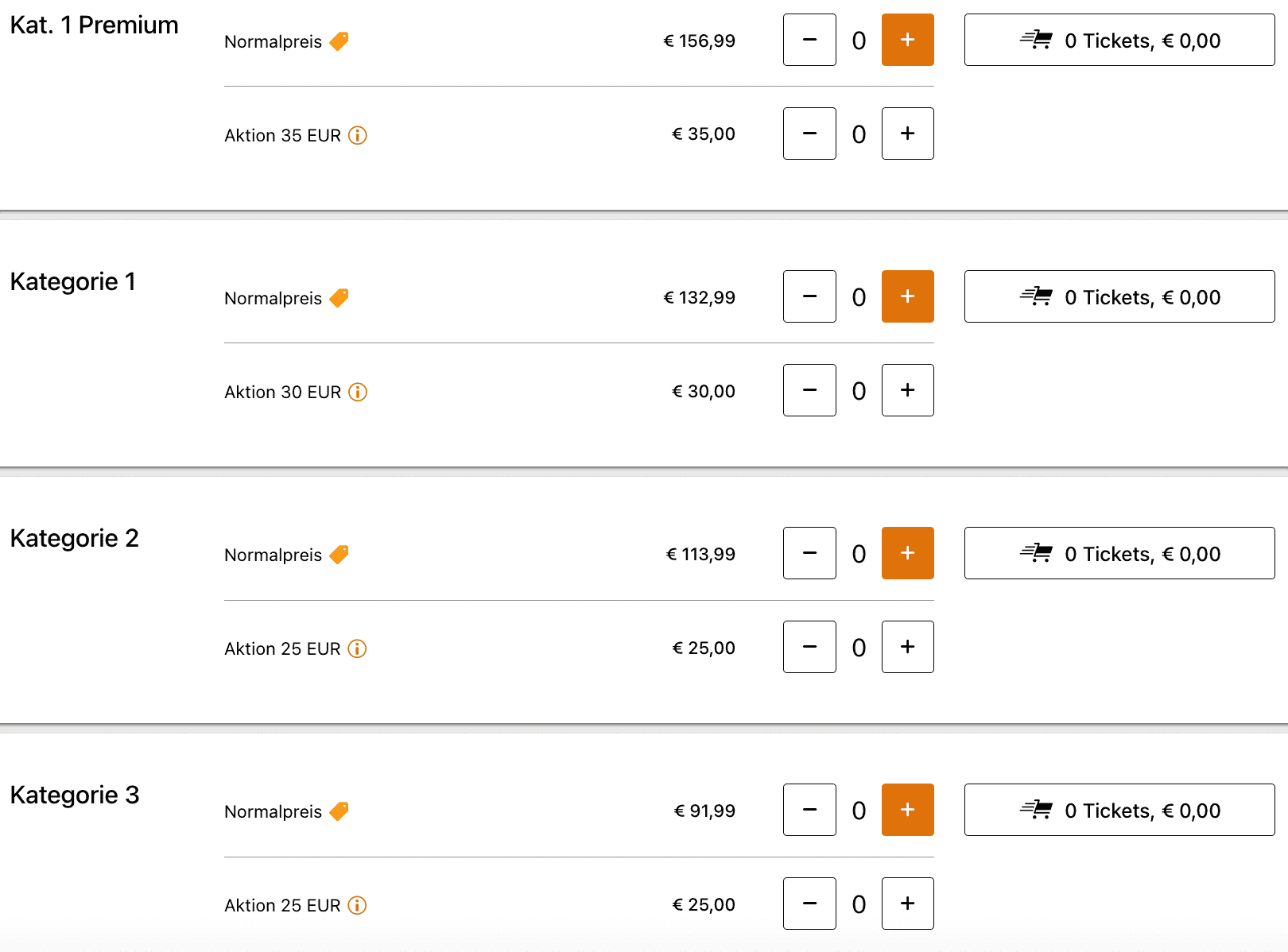The height and width of the screenshot is (952, 1288).
Task: Reduce Kategorie 3 Normalpreis quantity with minus
Action: (x=809, y=810)
